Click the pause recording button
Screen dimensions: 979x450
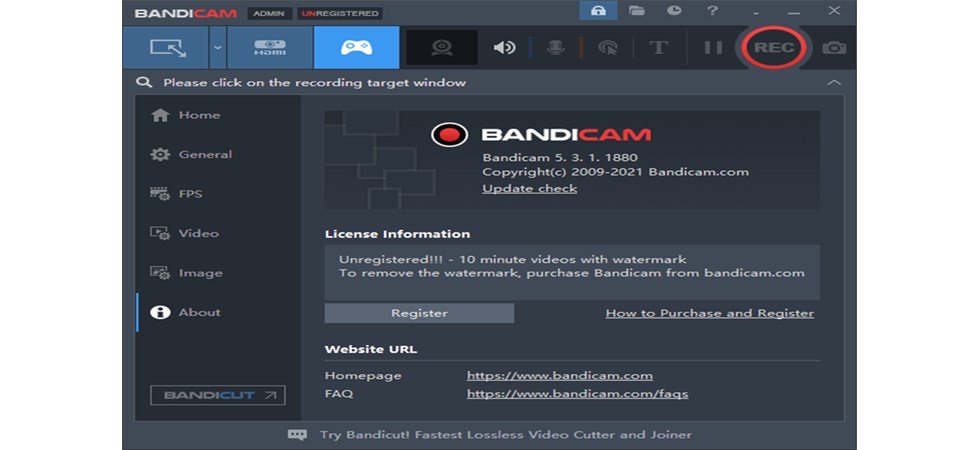[713, 47]
